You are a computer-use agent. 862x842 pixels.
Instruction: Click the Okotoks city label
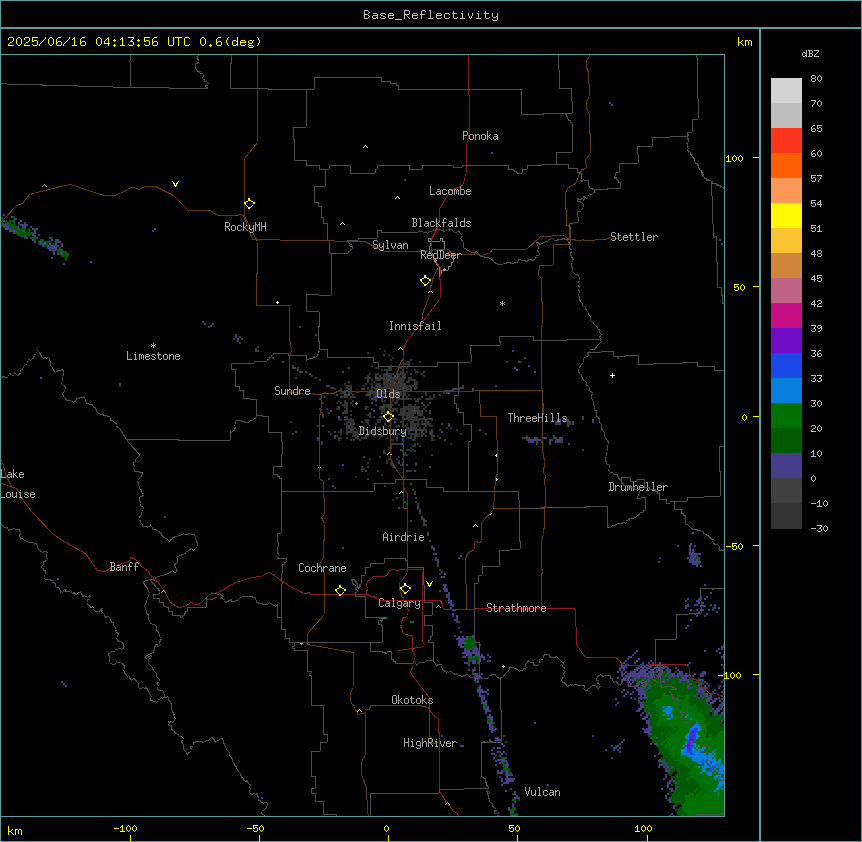tap(412, 700)
